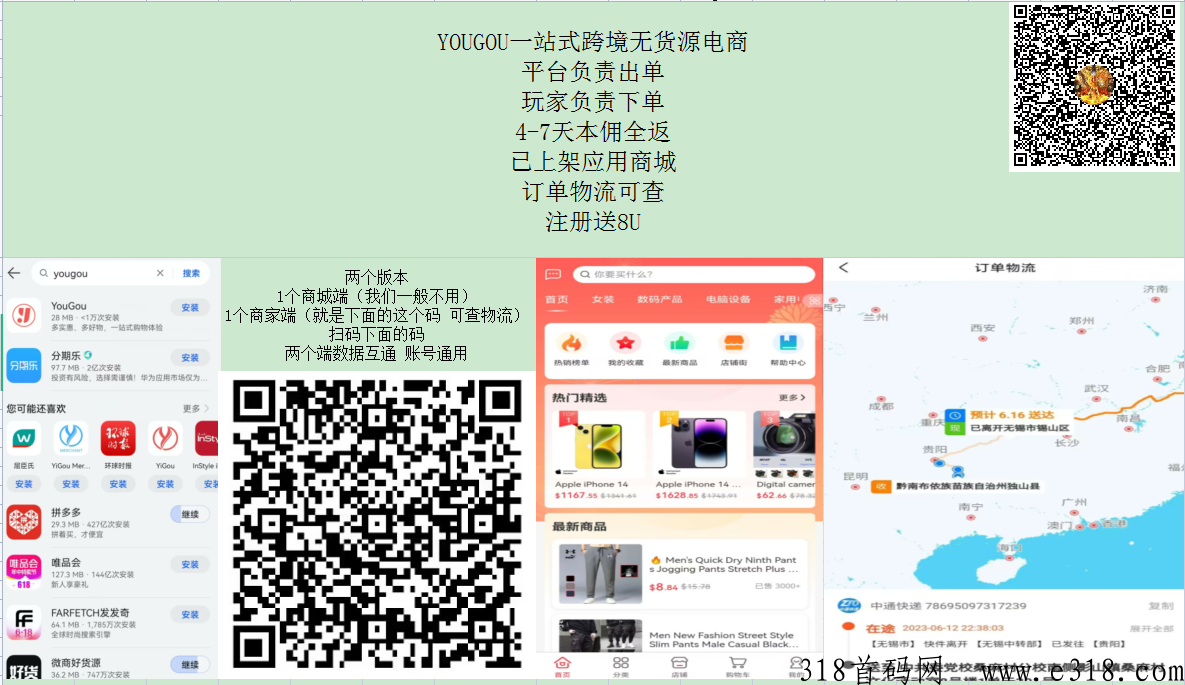Click the large merchant QR code
Image resolution: width=1185 pixels, height=685 pixels.
pos(377,524)
